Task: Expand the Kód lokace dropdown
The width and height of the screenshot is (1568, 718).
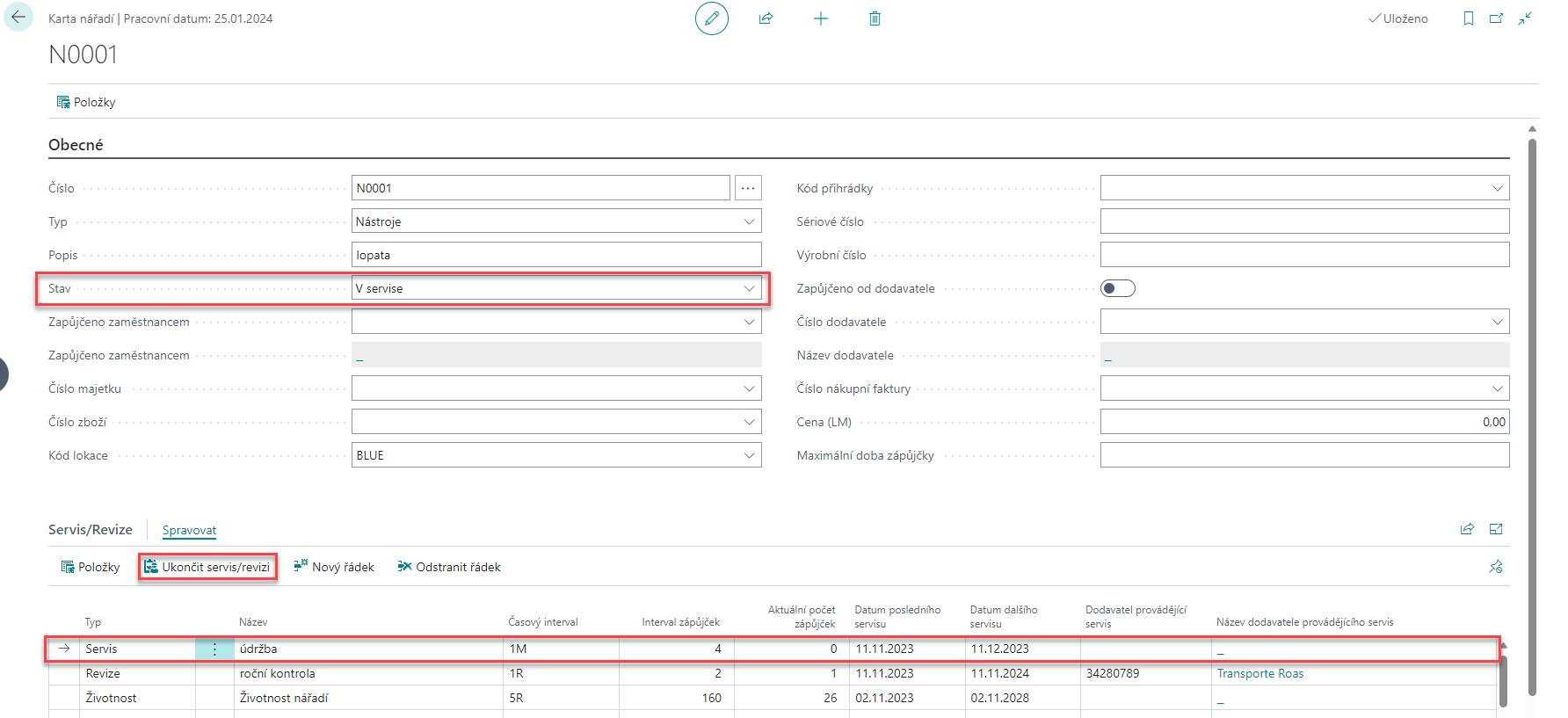Action: click(749, 455)
